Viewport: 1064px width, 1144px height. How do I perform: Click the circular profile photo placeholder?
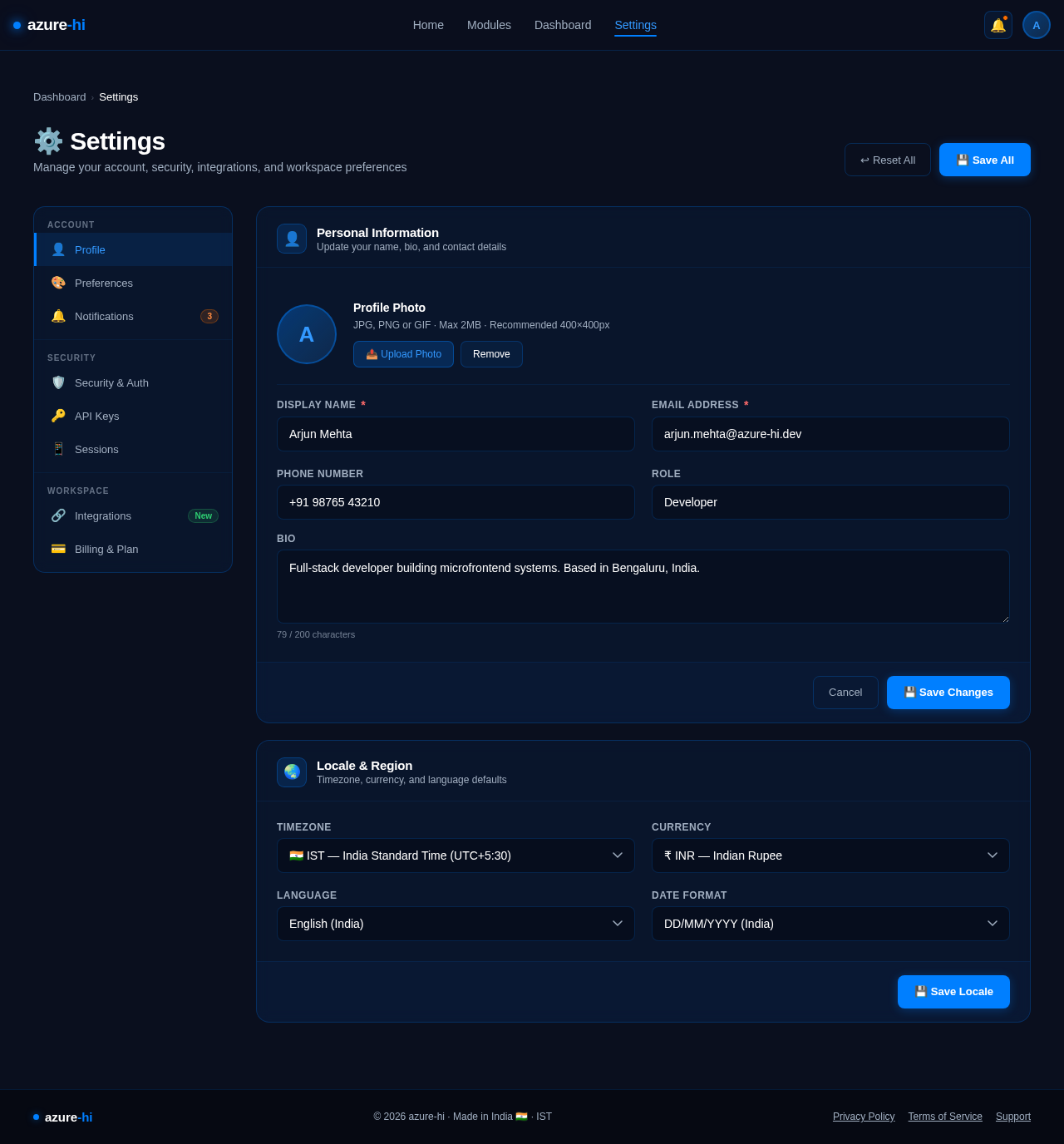[x=306, y=334]
